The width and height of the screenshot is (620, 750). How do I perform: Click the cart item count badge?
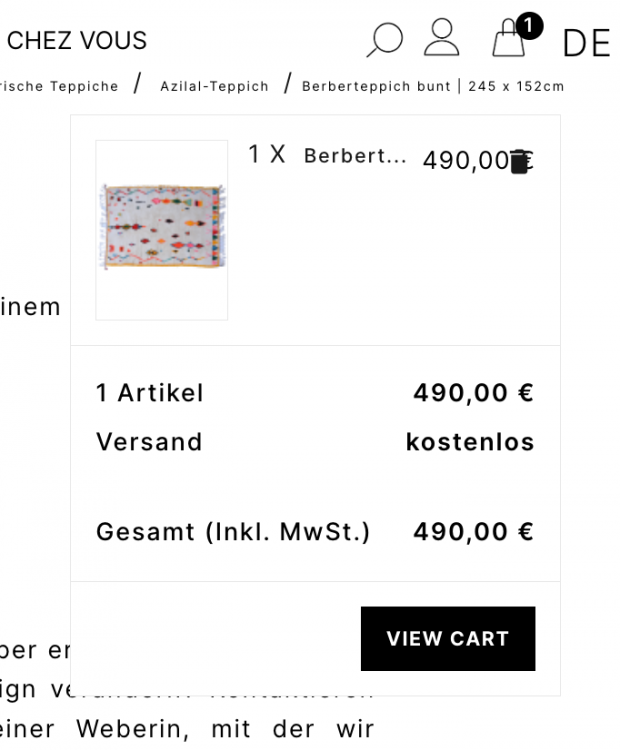tap(530, 25)
